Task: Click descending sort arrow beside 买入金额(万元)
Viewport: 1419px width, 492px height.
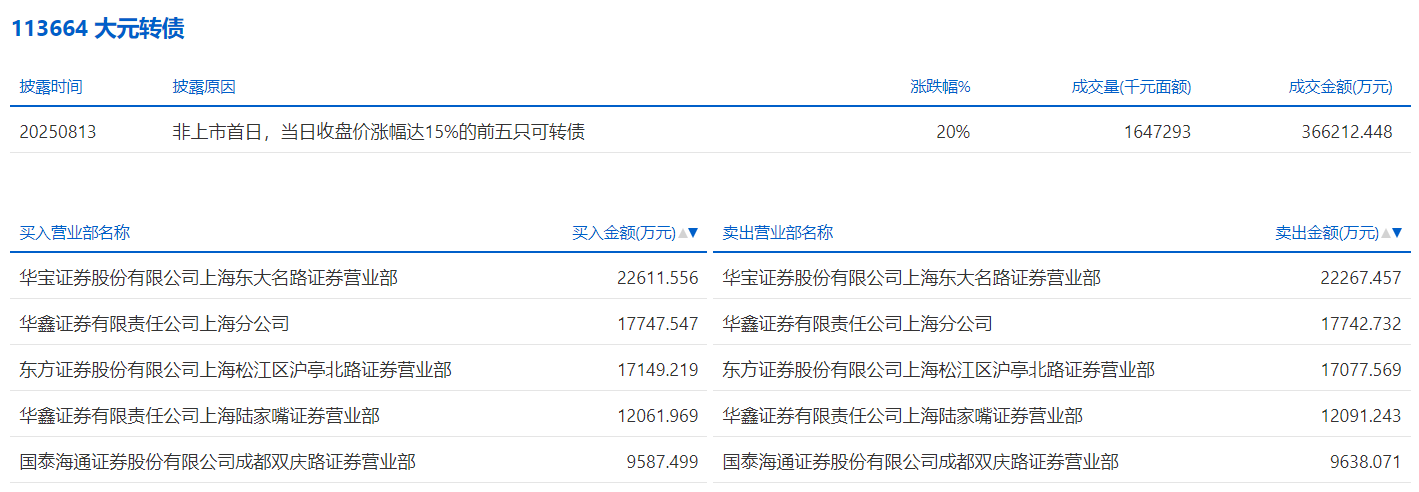Action: click(693, 234)
